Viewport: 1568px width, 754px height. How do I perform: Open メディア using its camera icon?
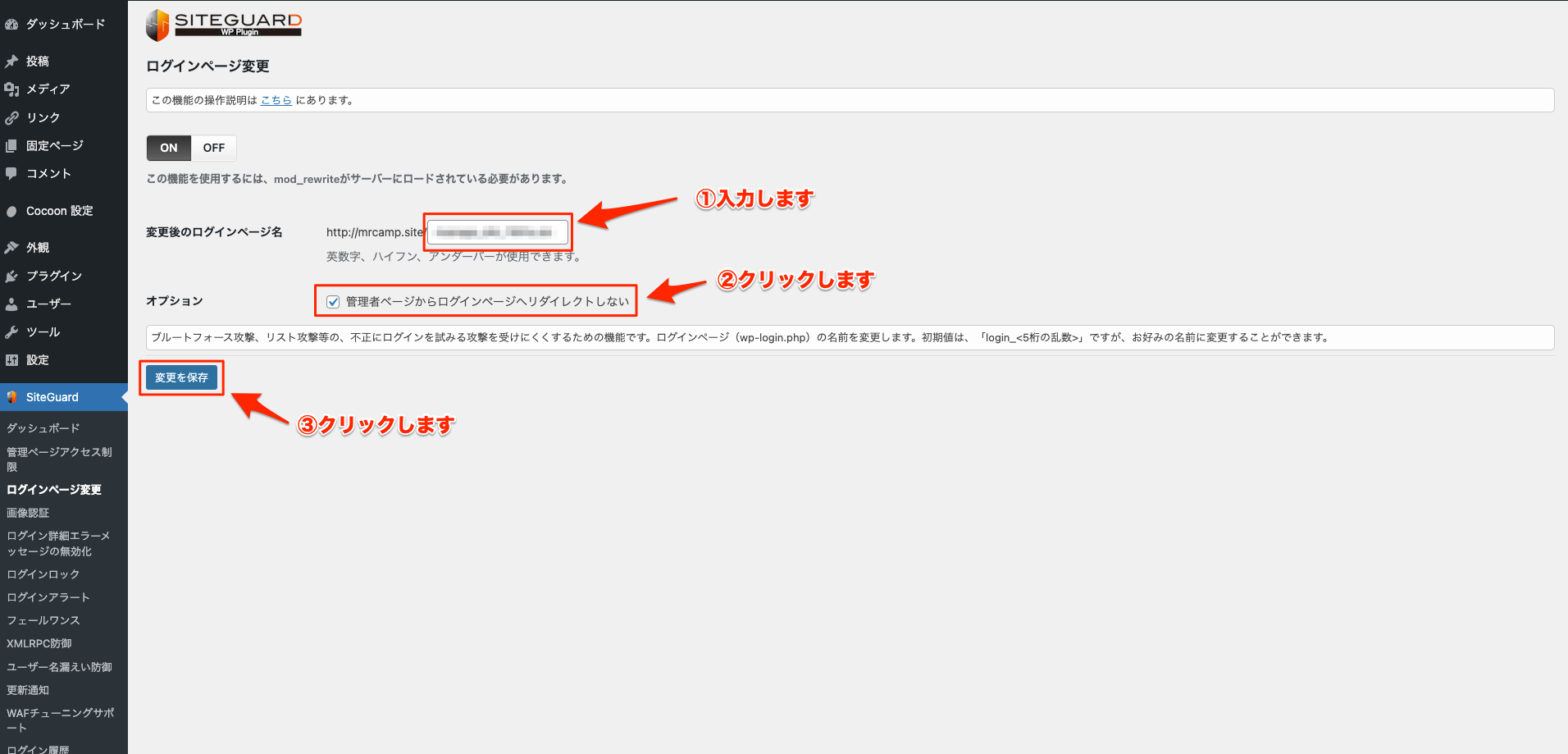pyautogui.click(x=11, y=89)
